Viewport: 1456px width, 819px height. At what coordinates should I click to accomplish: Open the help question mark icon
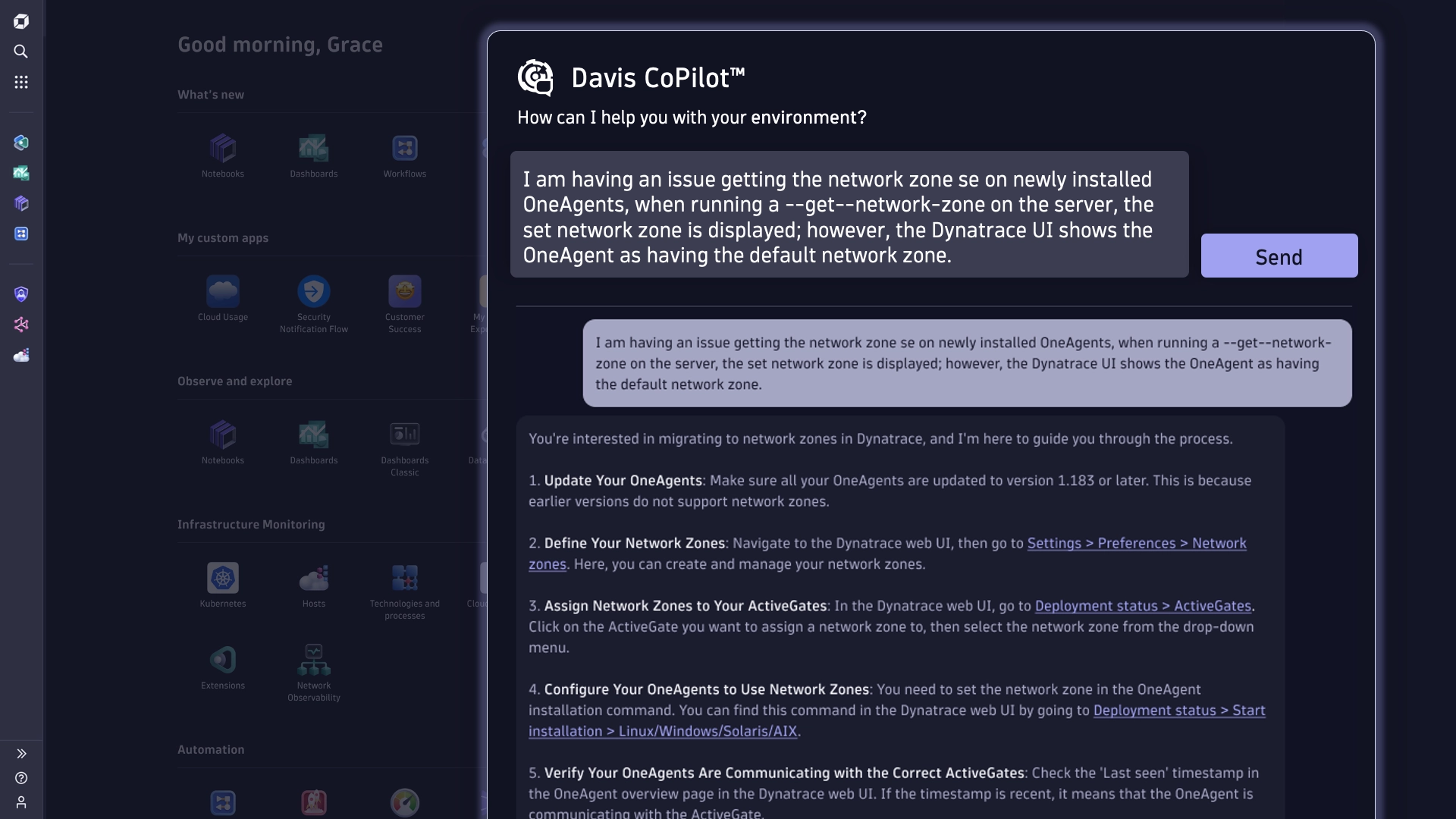click(21, 778)
